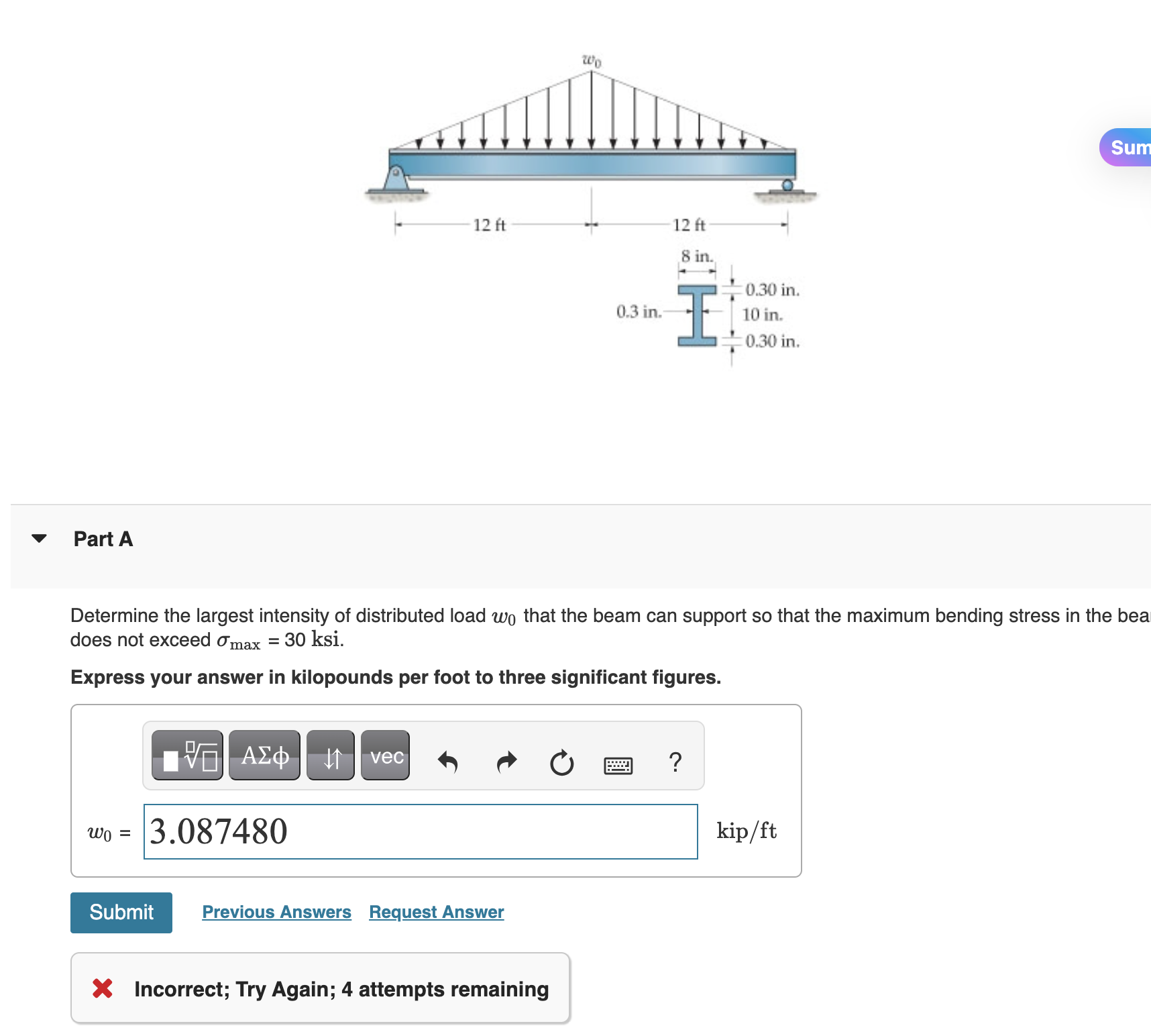Click the red X incorrect indicator
Screen dimensions: 1151x1036
(x=102, y=988)
